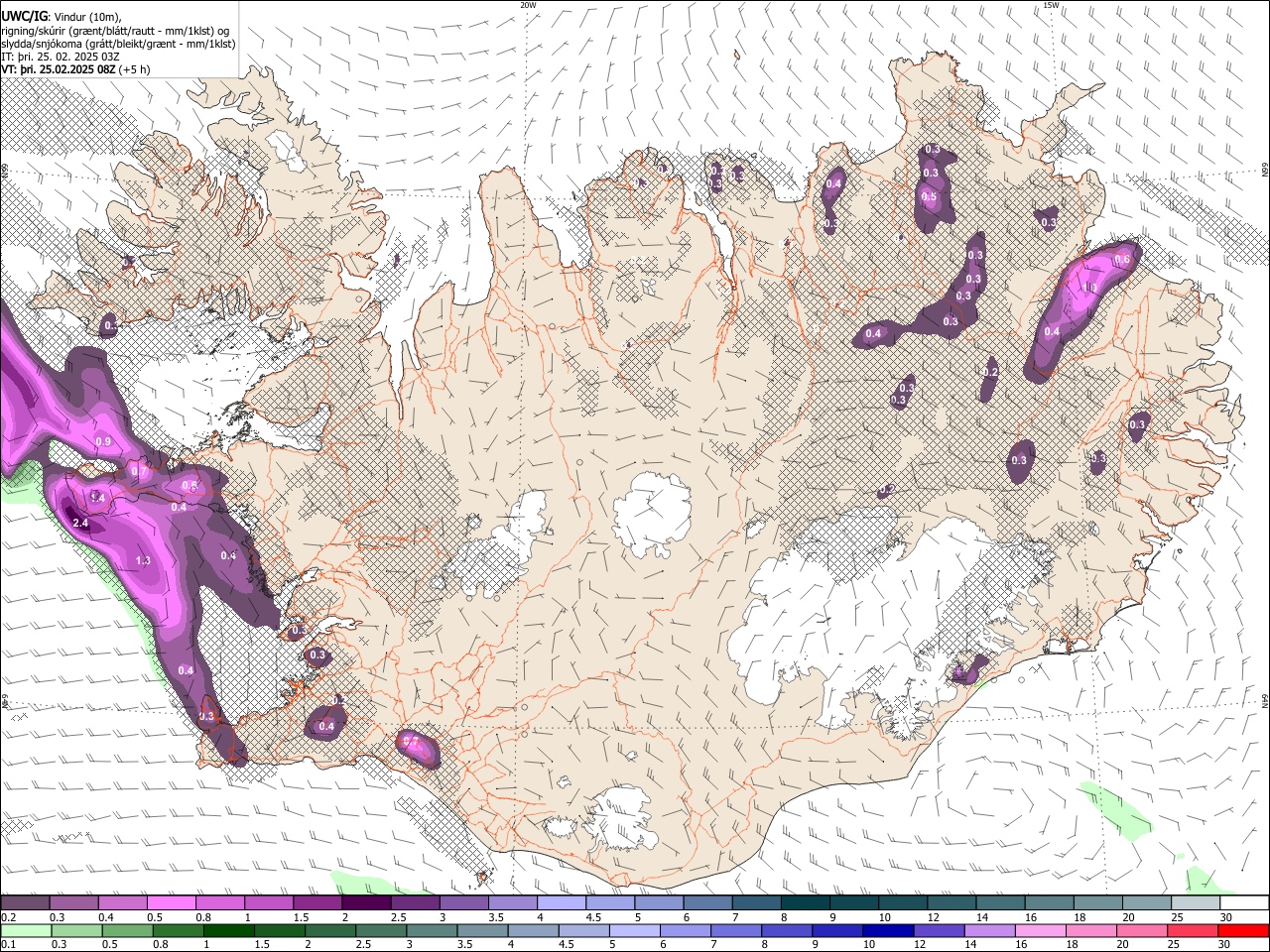1270x952 pixels.
Task: Click the '0.4' label under upper legend
Action: click(x=105, y=917)
